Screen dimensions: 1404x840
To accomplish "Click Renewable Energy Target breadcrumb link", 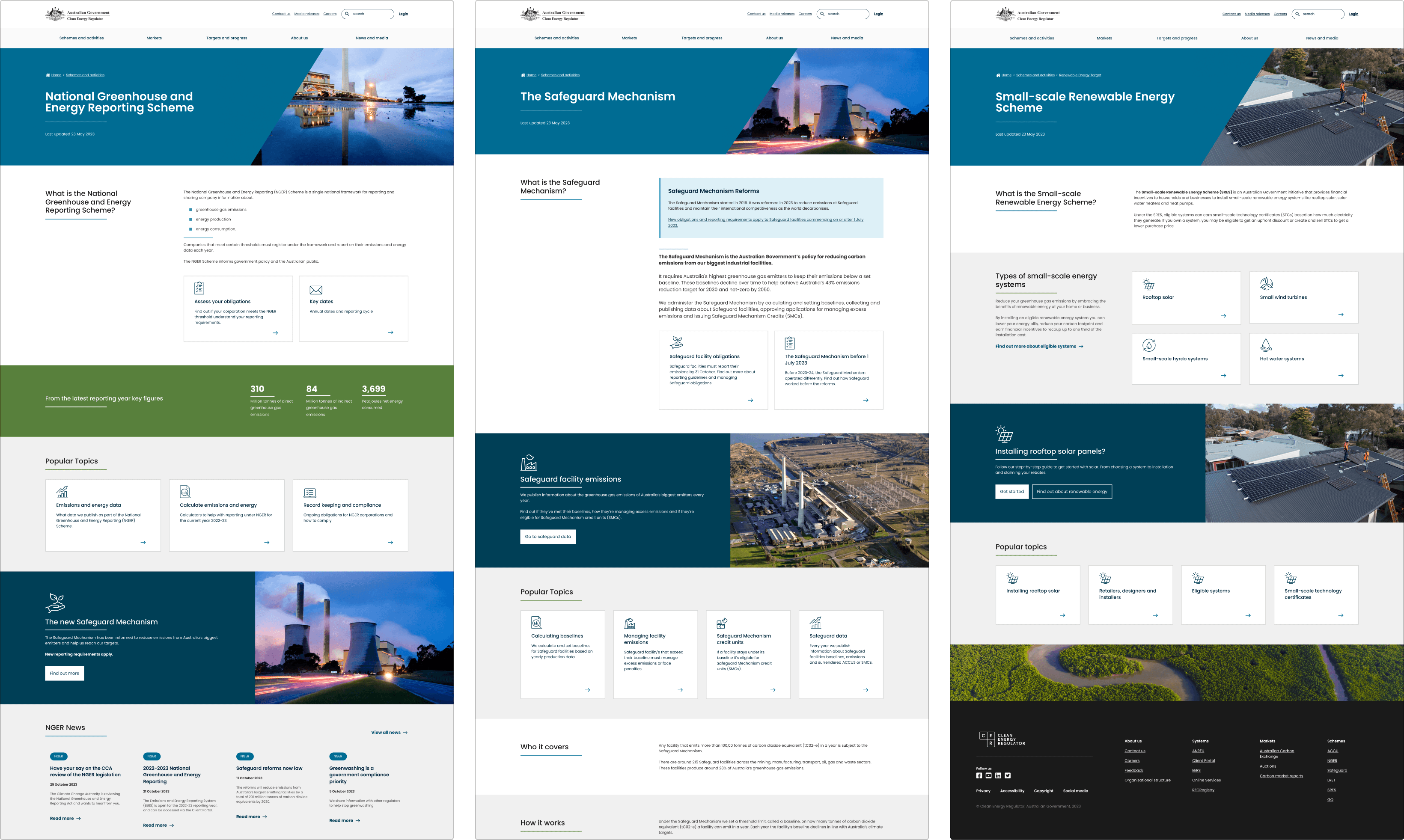I will coord(1080,75).
